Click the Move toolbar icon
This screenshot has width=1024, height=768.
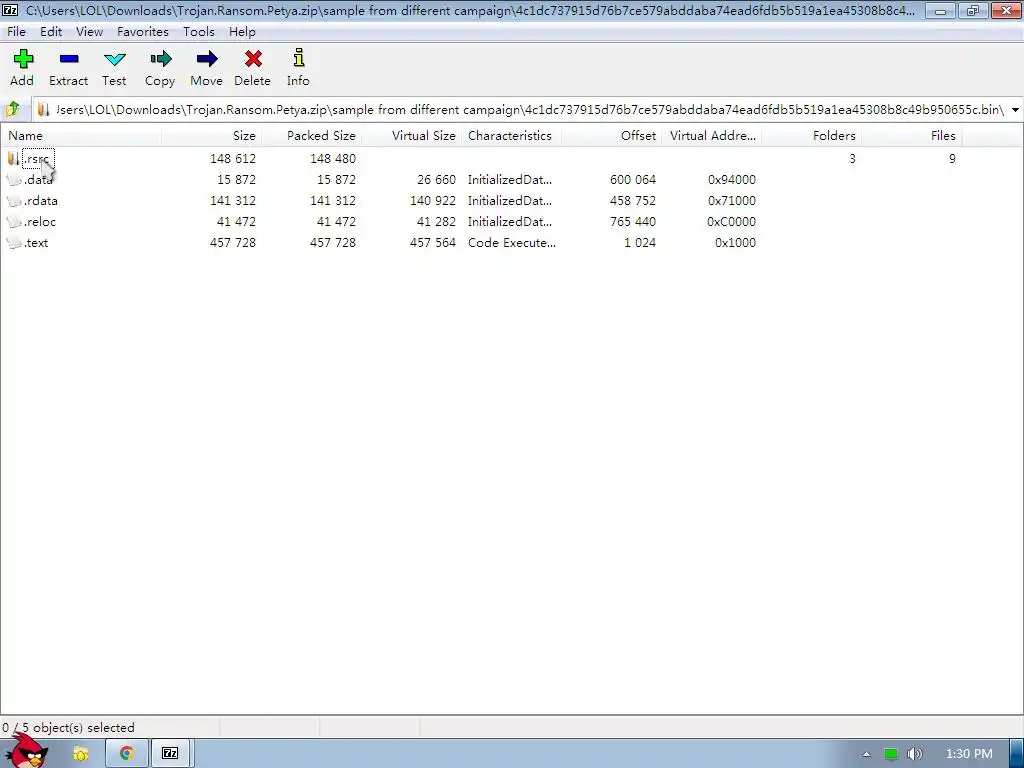[206, 59]
